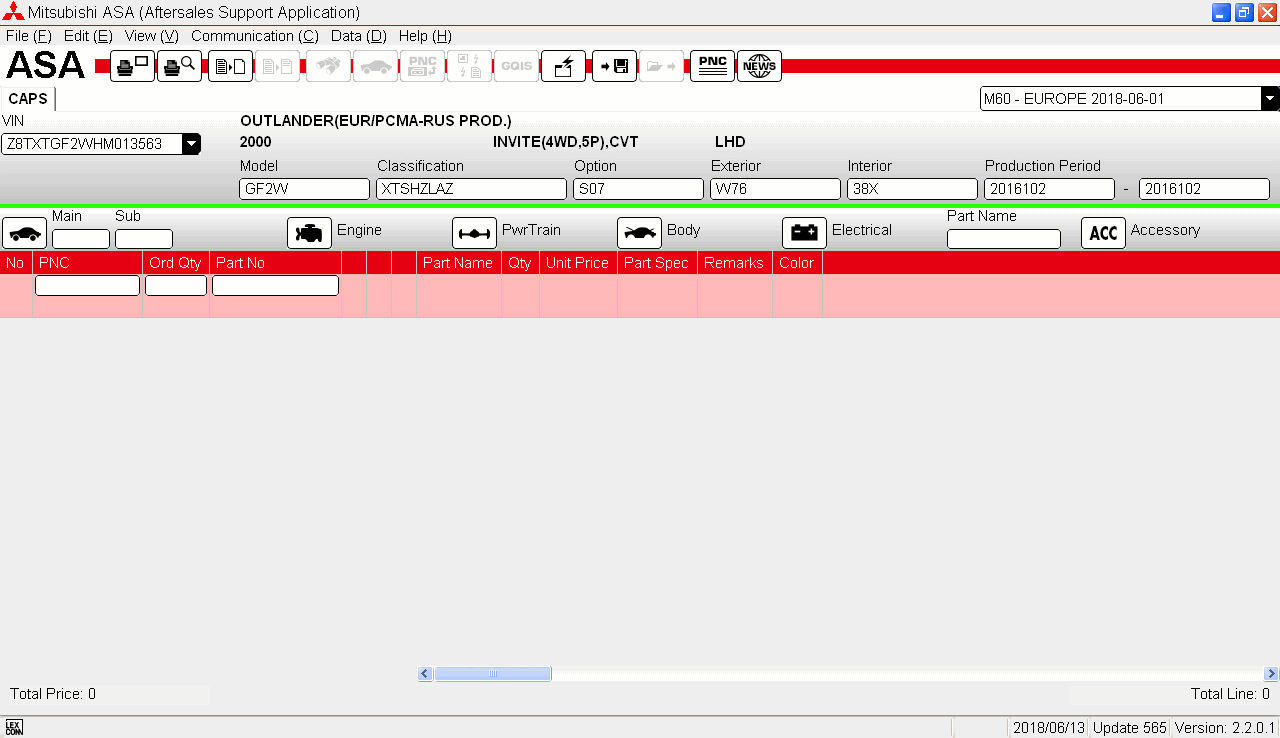Screen dimensions: 1280x738
Task: Expand the VIN dropdown arrow
Action: tap(191, 144)
